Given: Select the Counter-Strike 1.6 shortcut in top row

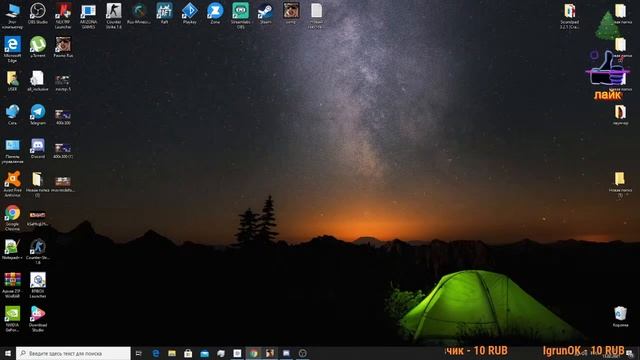Looking at the screenshot, I should point(113,16).
